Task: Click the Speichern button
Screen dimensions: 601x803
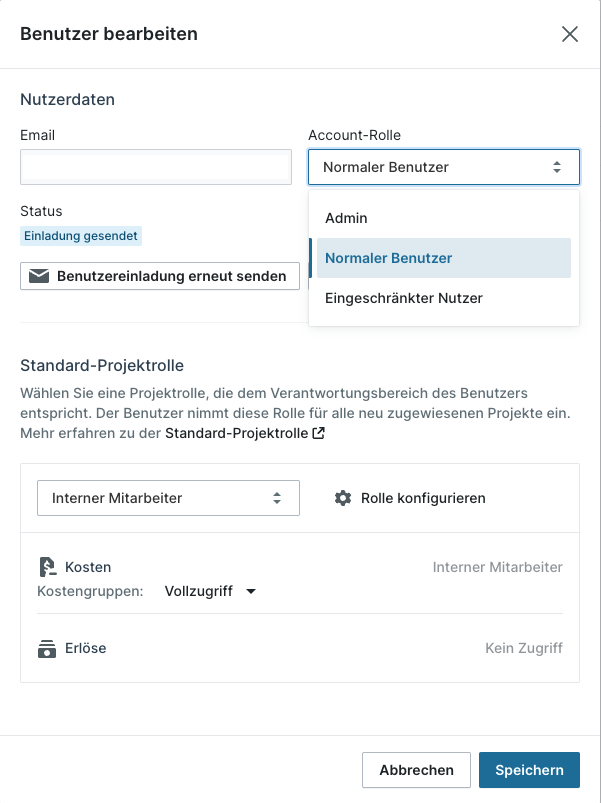Action: tap(529, 770)
